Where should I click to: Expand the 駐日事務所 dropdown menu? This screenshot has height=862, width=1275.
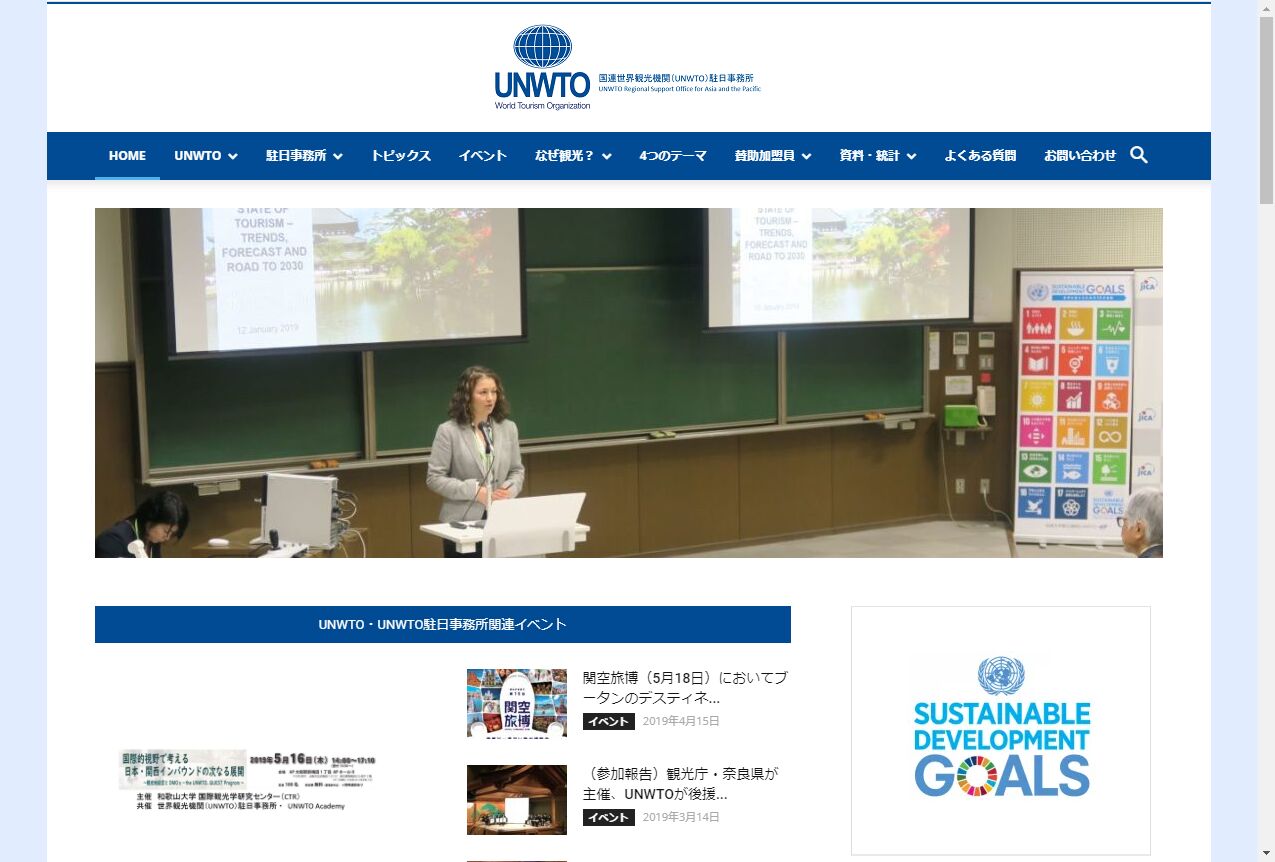tap(304, 156)
